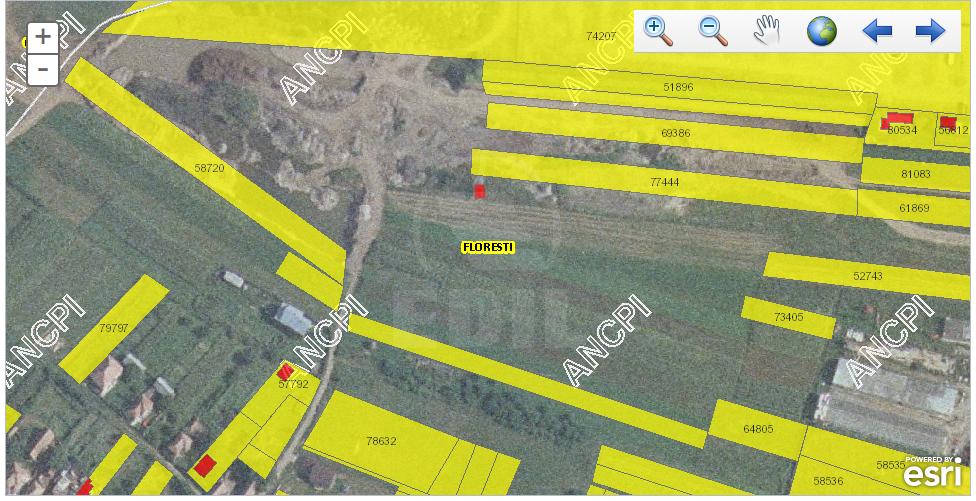Viewport: 976px width, 501px height.
Task: Pick parcel 51896 on the map
Action: 677,88
